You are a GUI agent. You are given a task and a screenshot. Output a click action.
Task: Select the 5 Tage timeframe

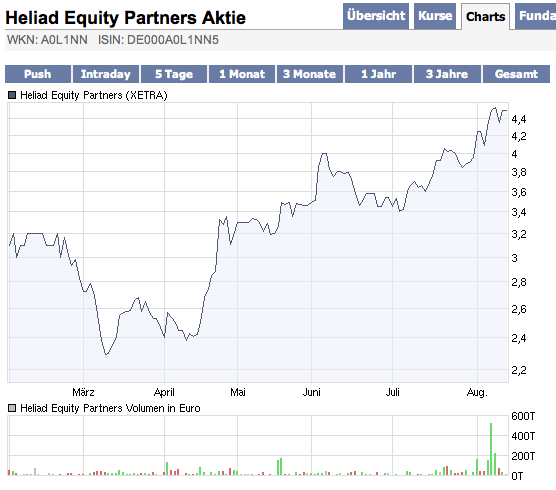point(174,74)
